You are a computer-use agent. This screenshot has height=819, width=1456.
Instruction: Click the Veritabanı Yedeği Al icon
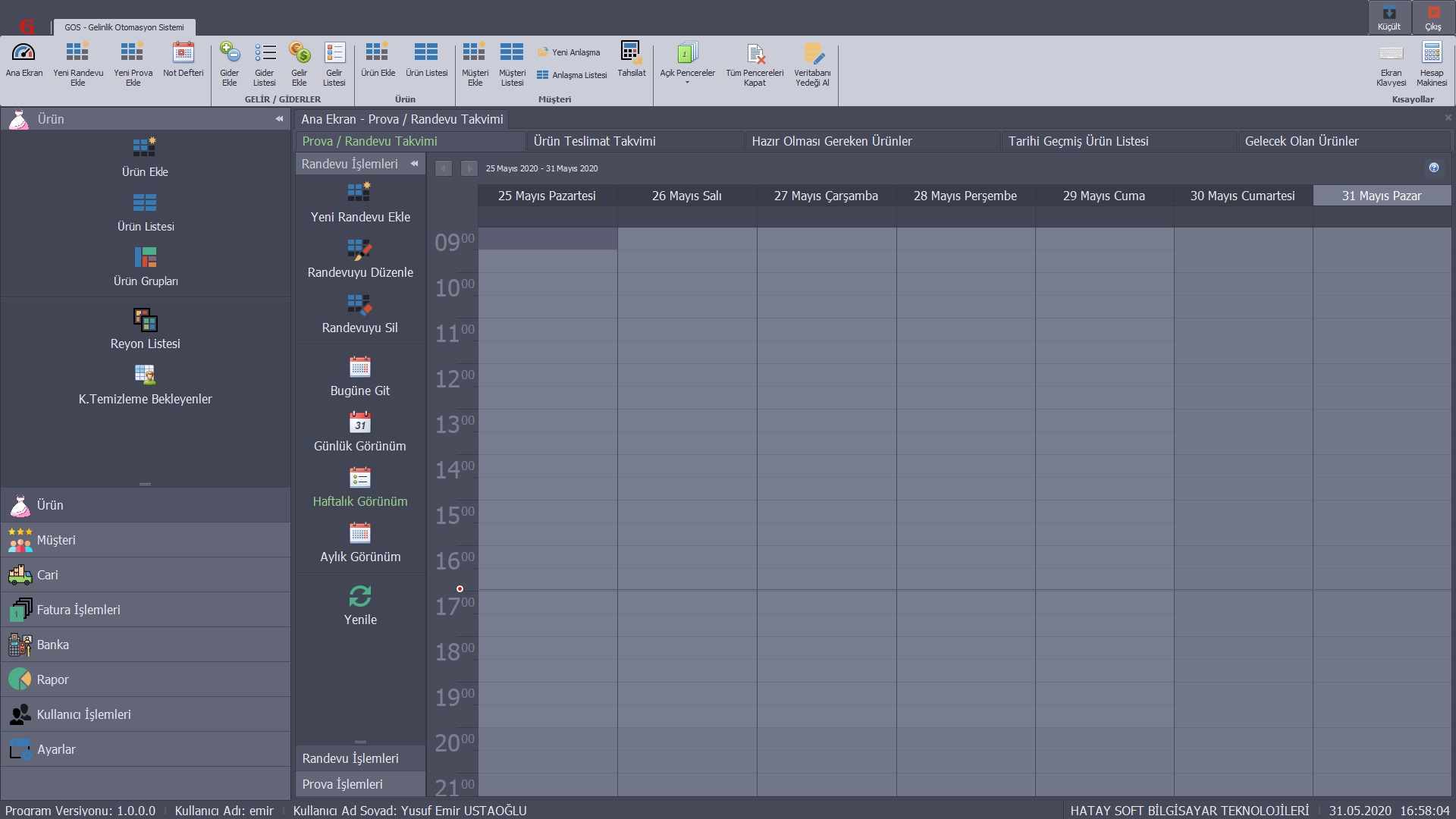tap(812, 53)
